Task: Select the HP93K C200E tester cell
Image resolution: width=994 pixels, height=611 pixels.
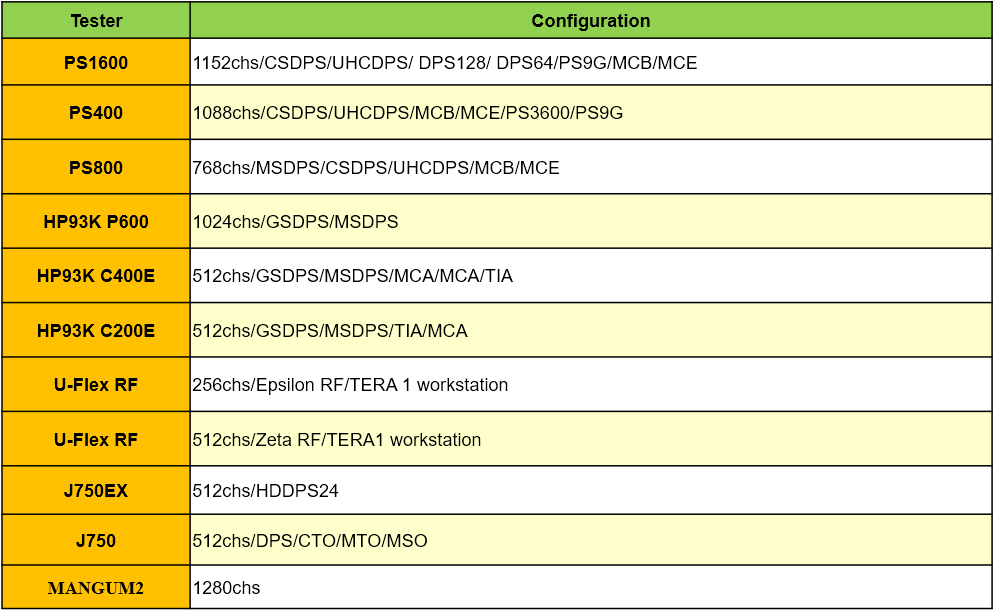Action: pos(96,330)
